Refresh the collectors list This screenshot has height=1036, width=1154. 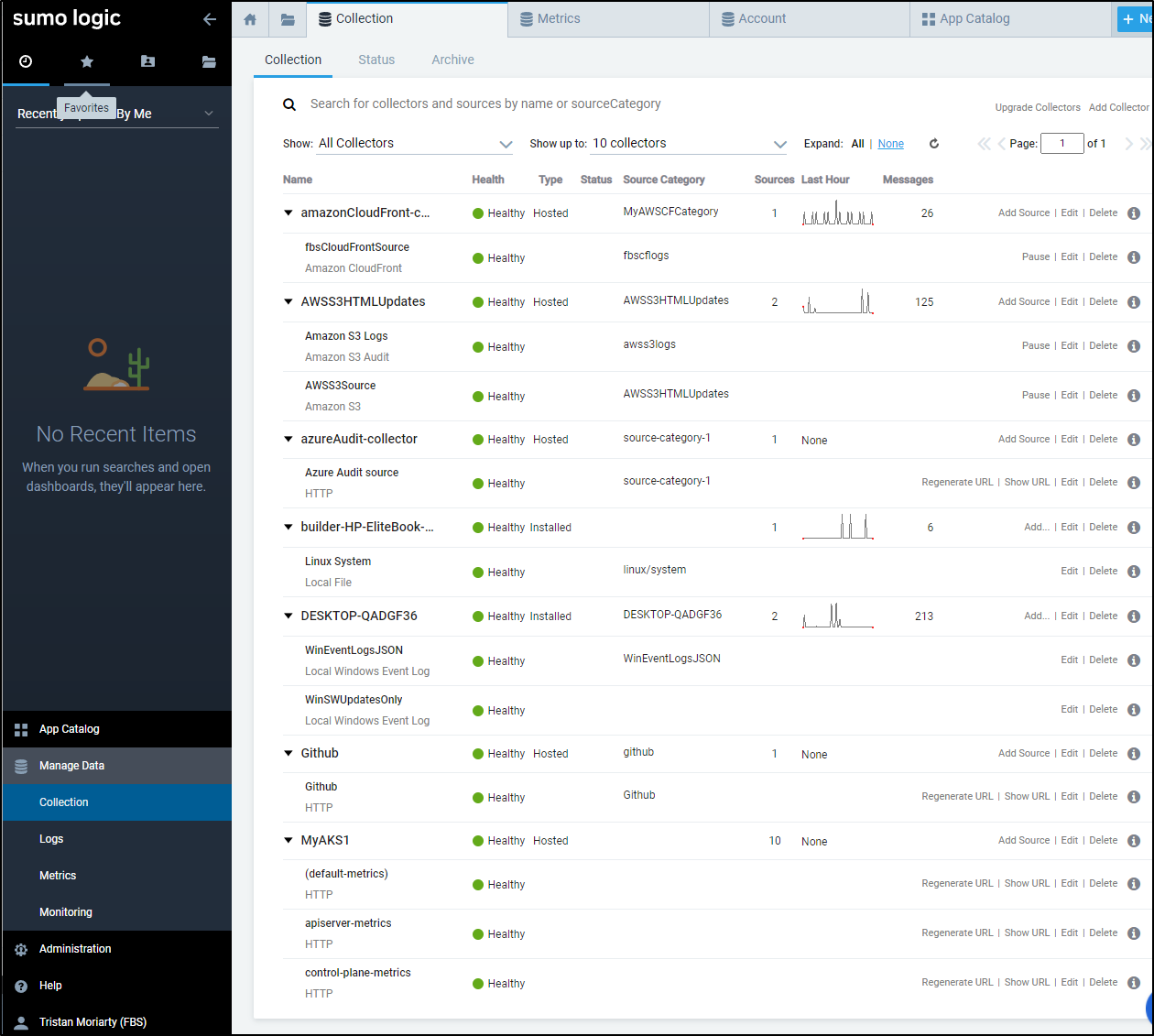[934, 144]
